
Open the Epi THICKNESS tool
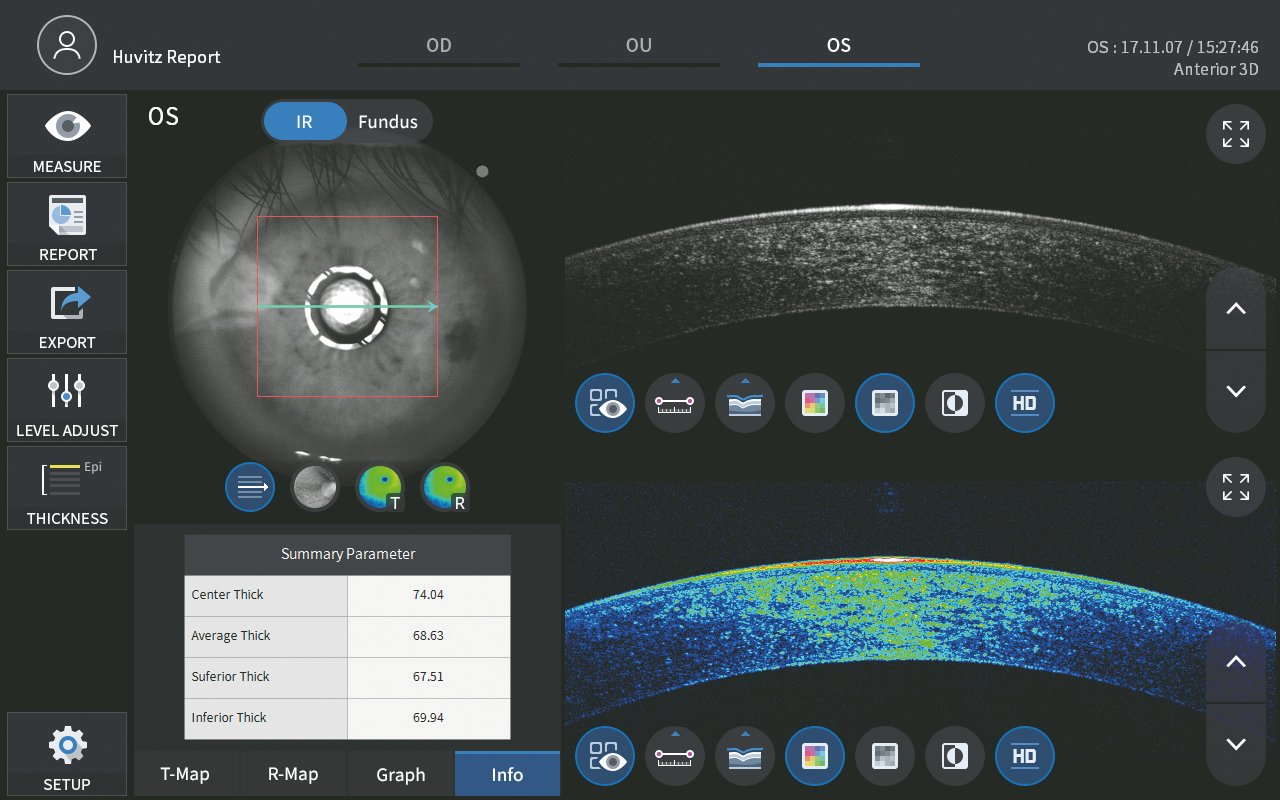[x=67, y=488]
